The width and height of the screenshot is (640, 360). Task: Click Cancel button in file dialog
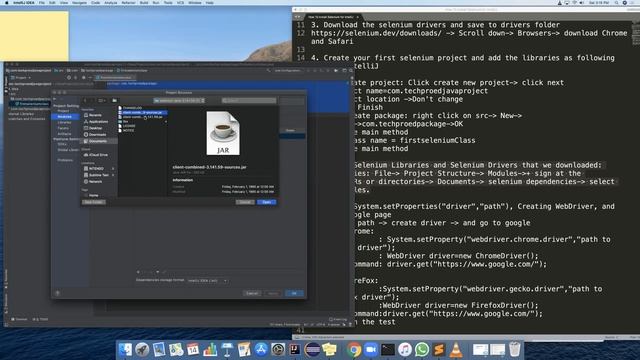245,202
